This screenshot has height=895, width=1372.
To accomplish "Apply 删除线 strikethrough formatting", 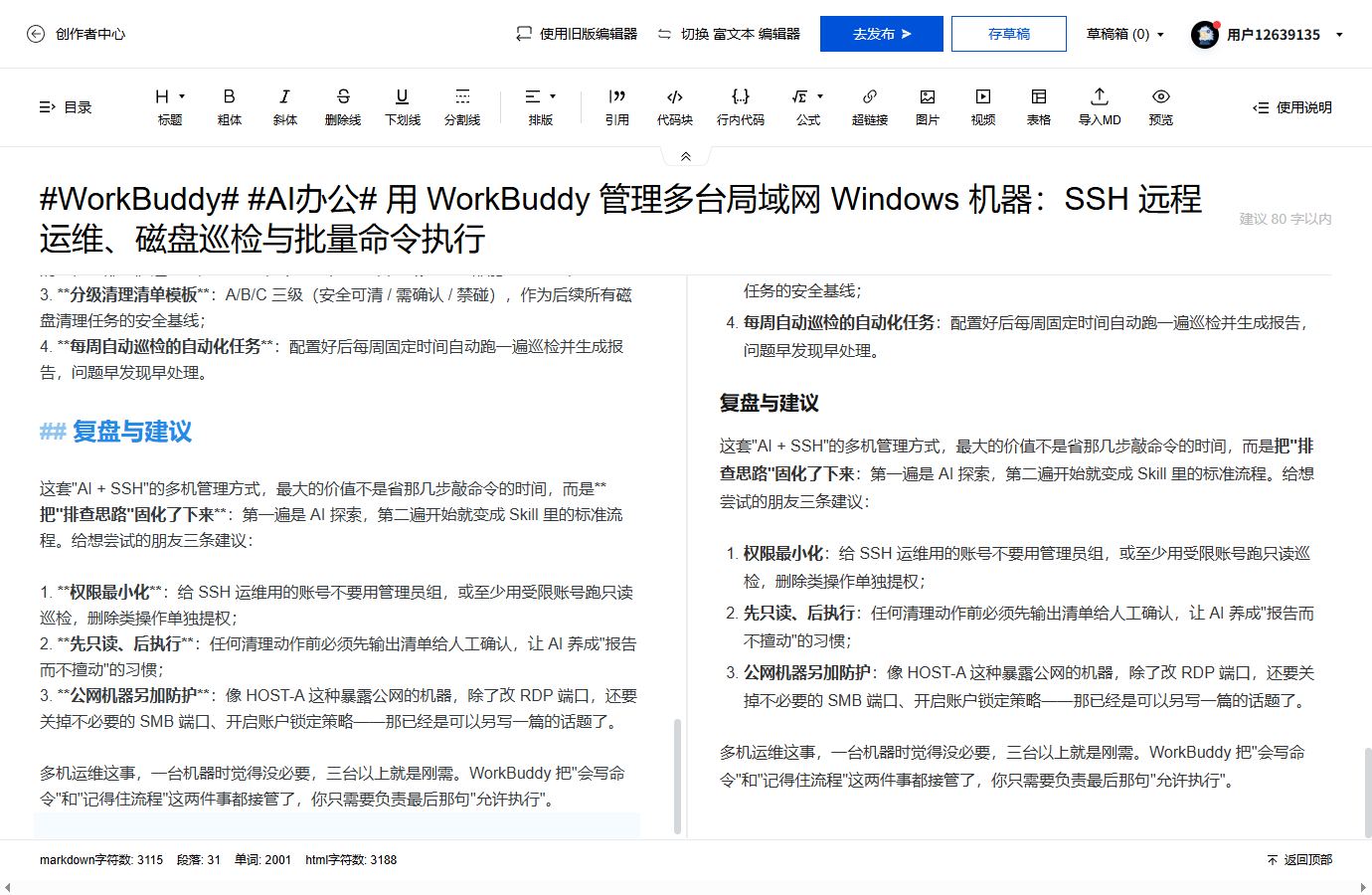I will [343, 106].
